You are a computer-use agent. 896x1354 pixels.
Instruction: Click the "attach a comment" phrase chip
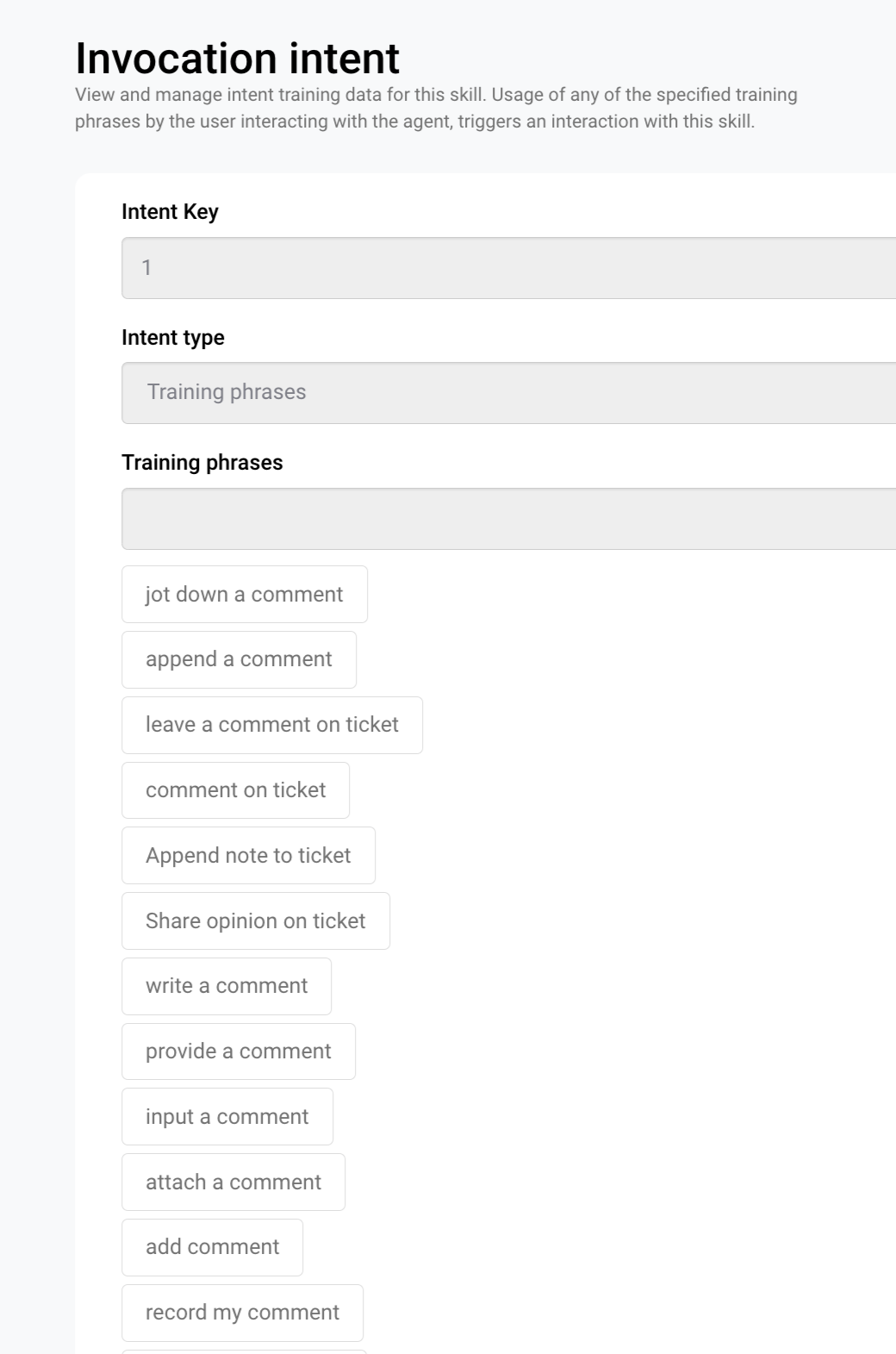(x=233, y=1182)
